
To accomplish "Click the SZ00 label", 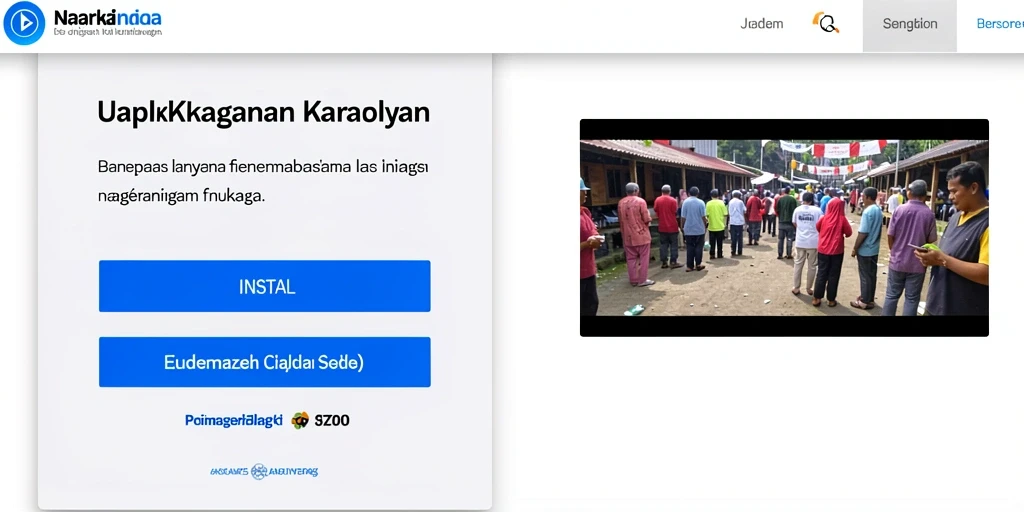I will (x=332, y=421).
